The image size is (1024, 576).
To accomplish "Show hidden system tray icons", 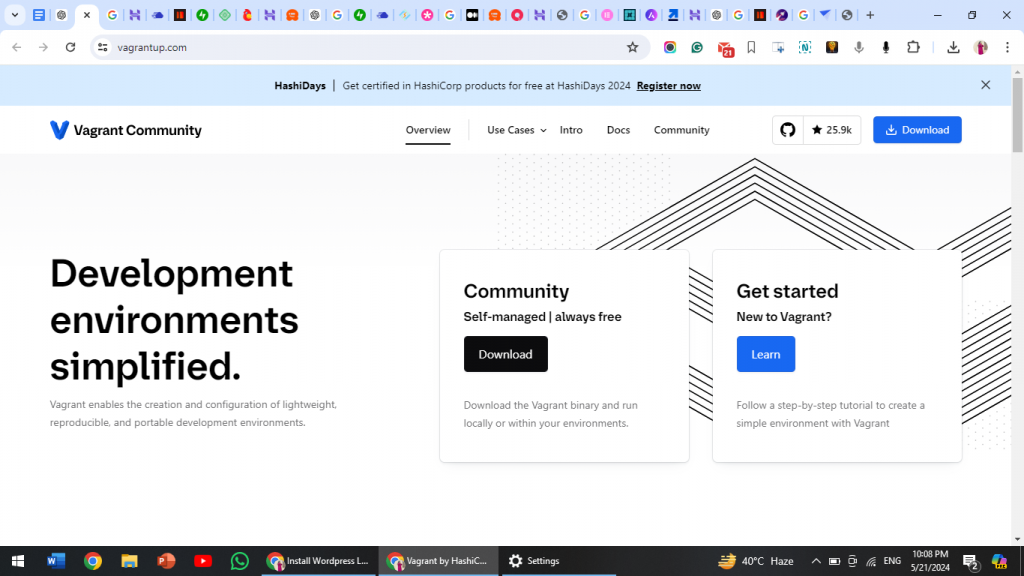I will pyautogui.click(x=816, y=561).
